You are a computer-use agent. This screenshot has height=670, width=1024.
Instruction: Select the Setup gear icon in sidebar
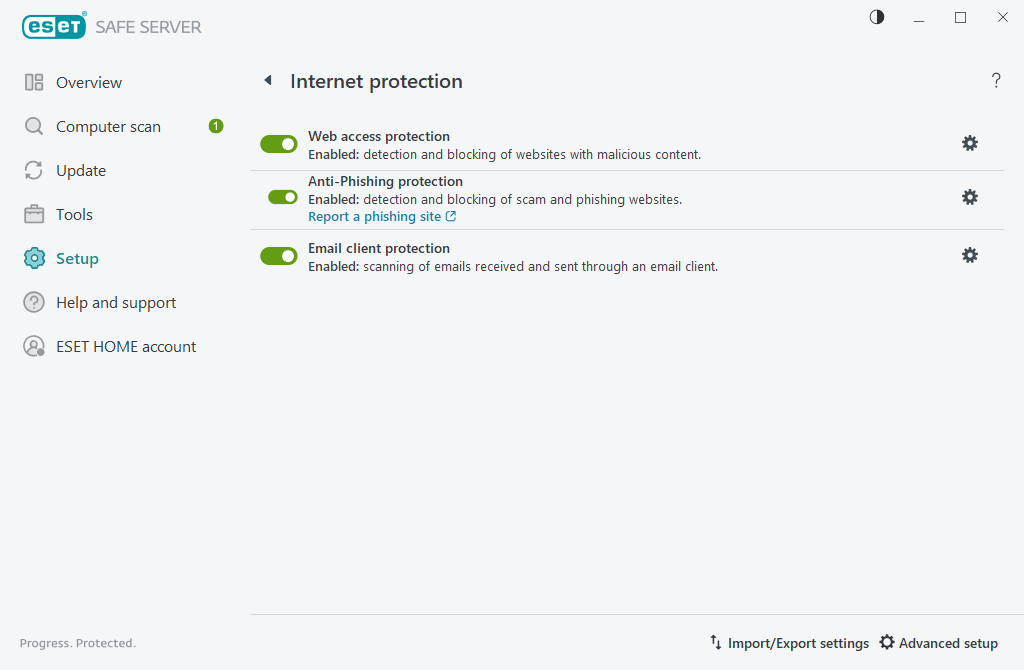point(33,258)
